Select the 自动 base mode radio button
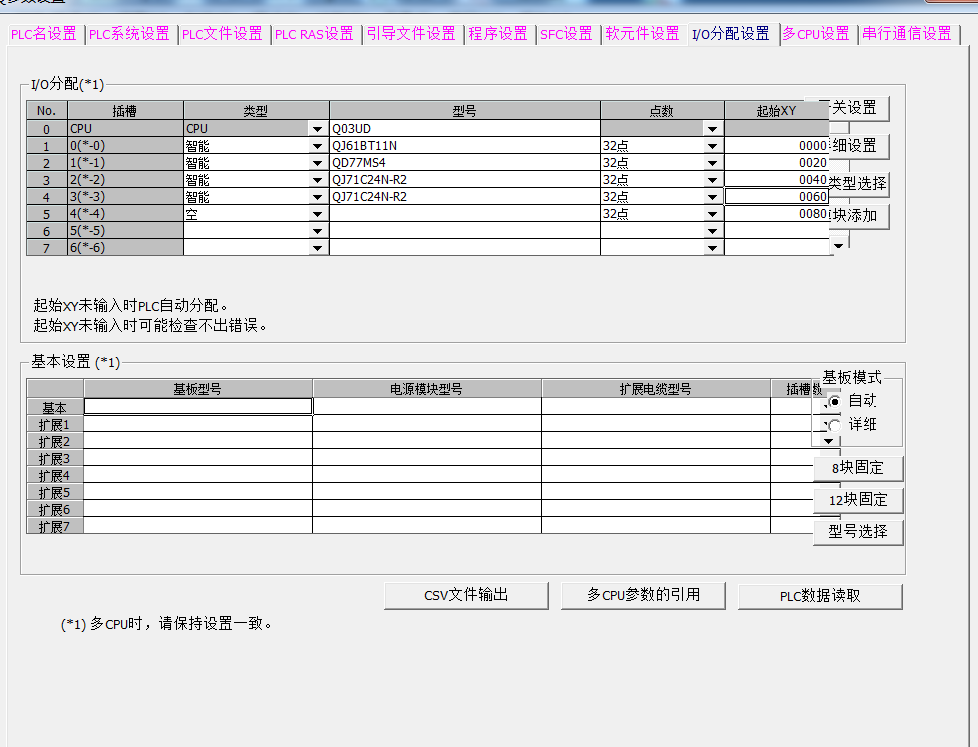 tap(835, 400)
